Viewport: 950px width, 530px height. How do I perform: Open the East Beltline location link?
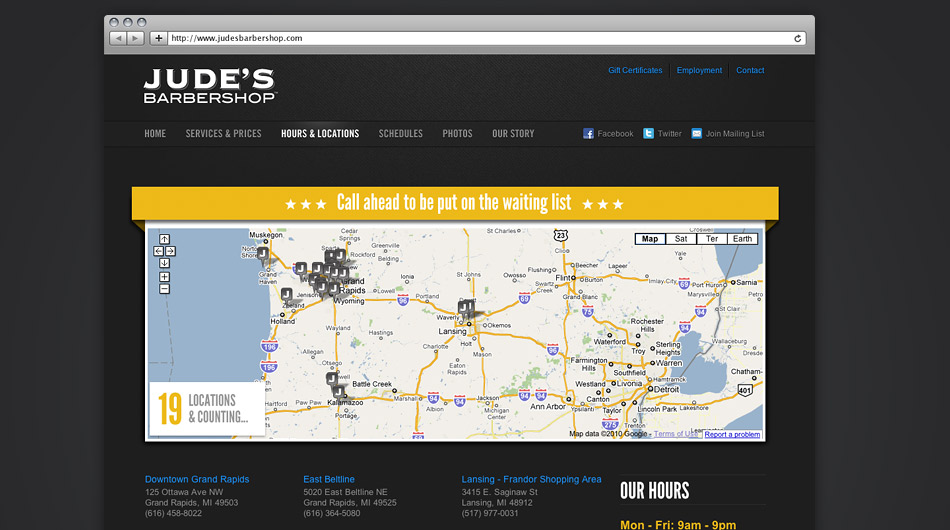click(329, 479)
